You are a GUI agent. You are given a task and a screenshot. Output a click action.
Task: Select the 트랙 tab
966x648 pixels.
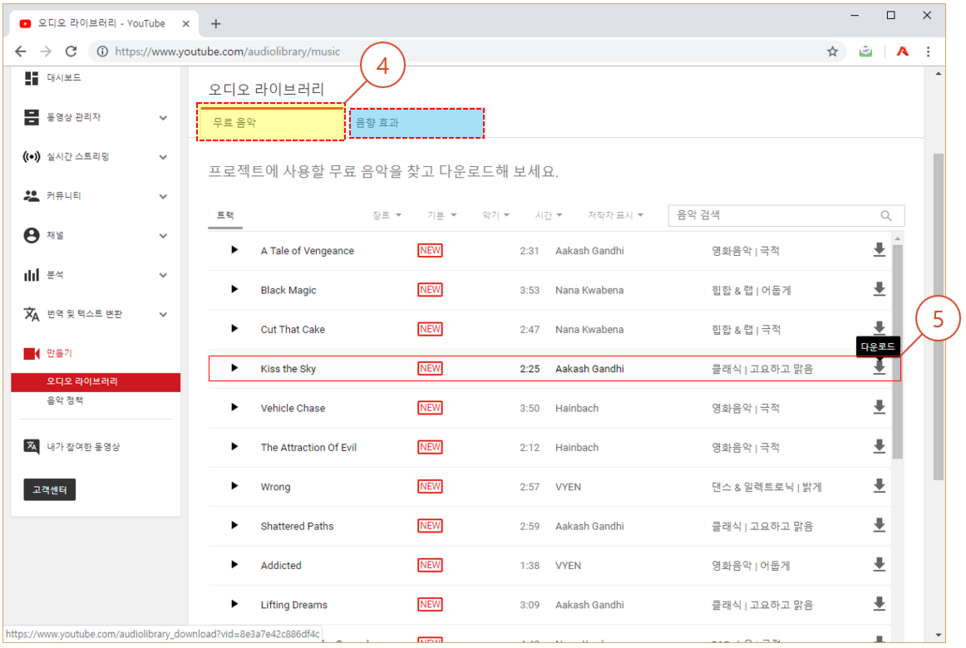(225, 216)
